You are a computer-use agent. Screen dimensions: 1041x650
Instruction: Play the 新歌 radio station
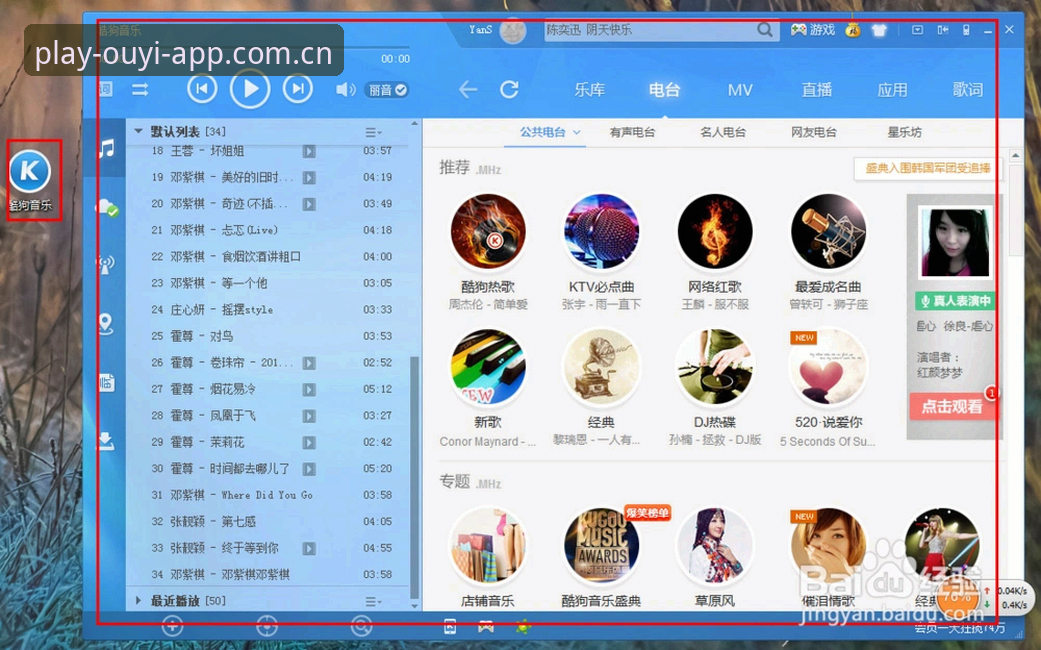488,367
